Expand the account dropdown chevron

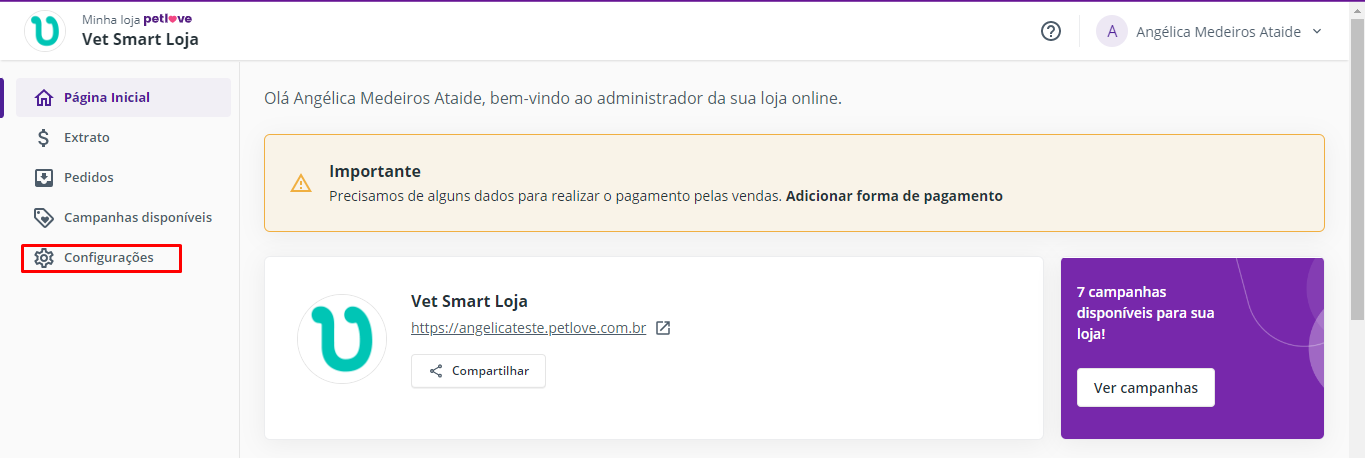pyautogui.click(x=1317, y=31)
